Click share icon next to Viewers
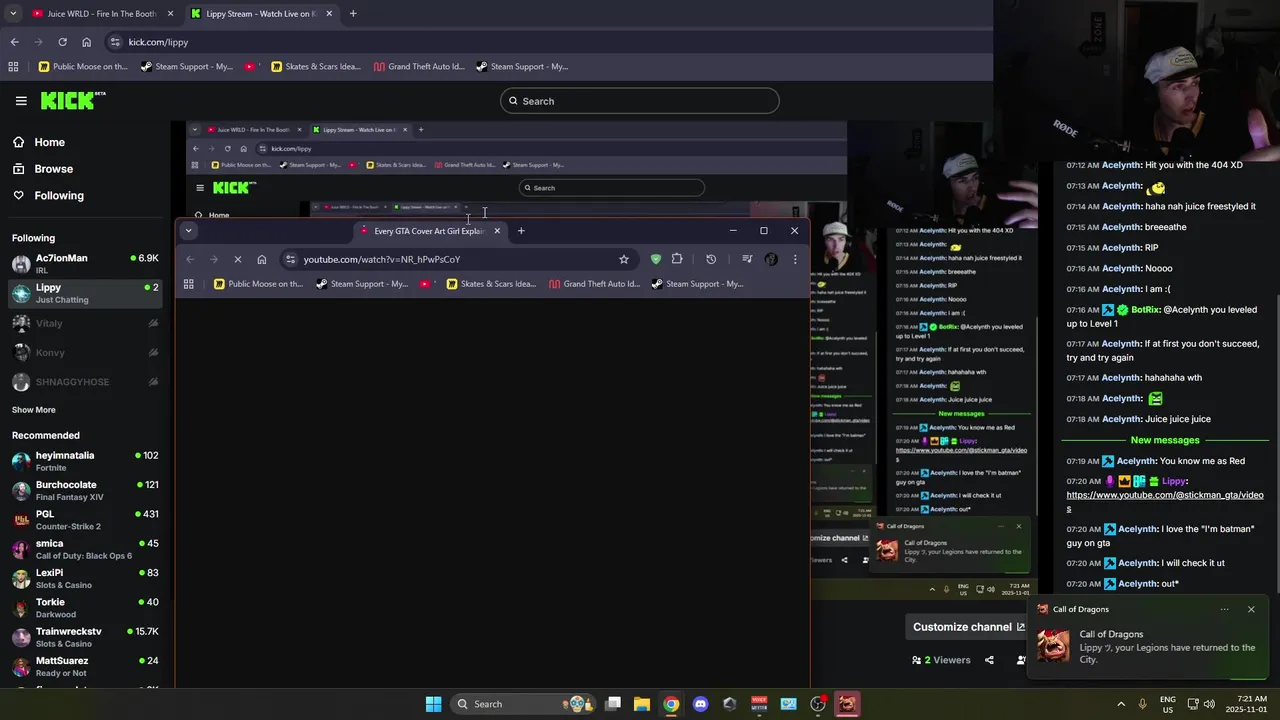This screenshot has width=1280, height=720. [x=989, y=660]
